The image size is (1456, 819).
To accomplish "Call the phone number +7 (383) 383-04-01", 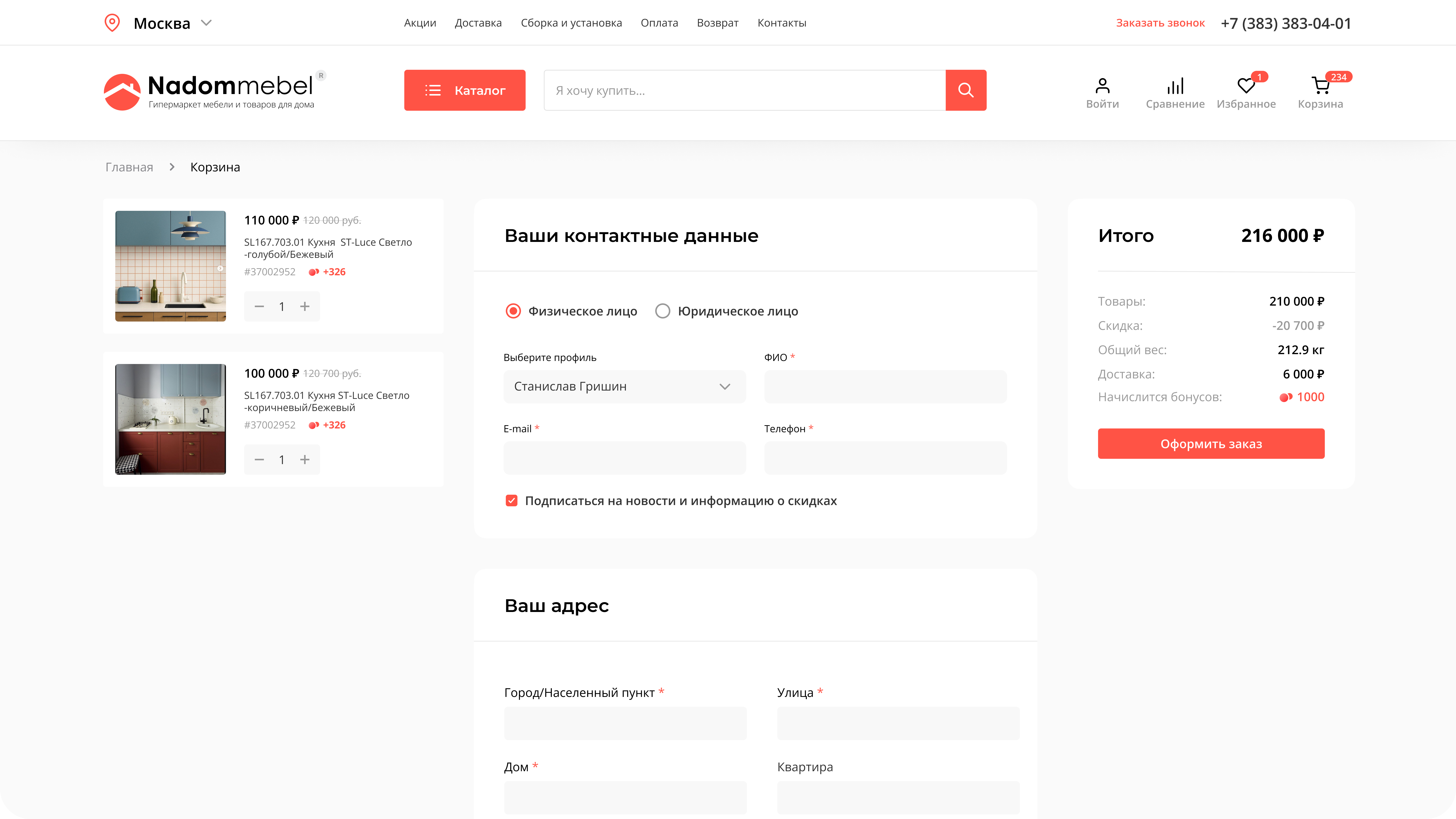I will (x=1286, y=23).
